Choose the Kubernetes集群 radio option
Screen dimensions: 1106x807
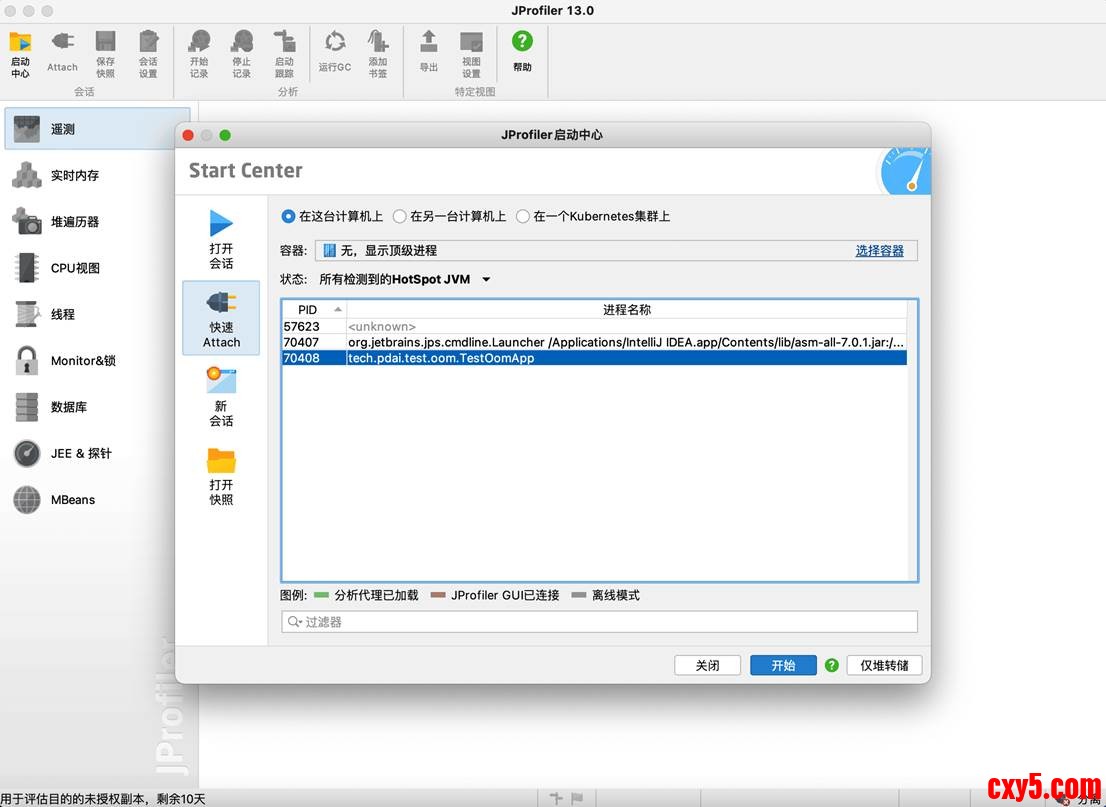[x=523, y=216]
